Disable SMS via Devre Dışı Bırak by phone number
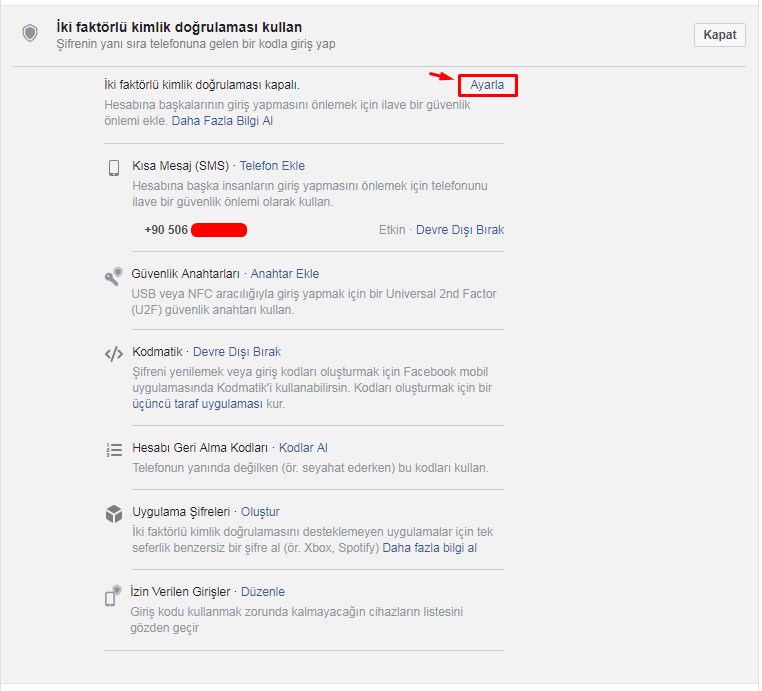Image resolution: width=762 pixels, height=691 pixels. [460, 230]
